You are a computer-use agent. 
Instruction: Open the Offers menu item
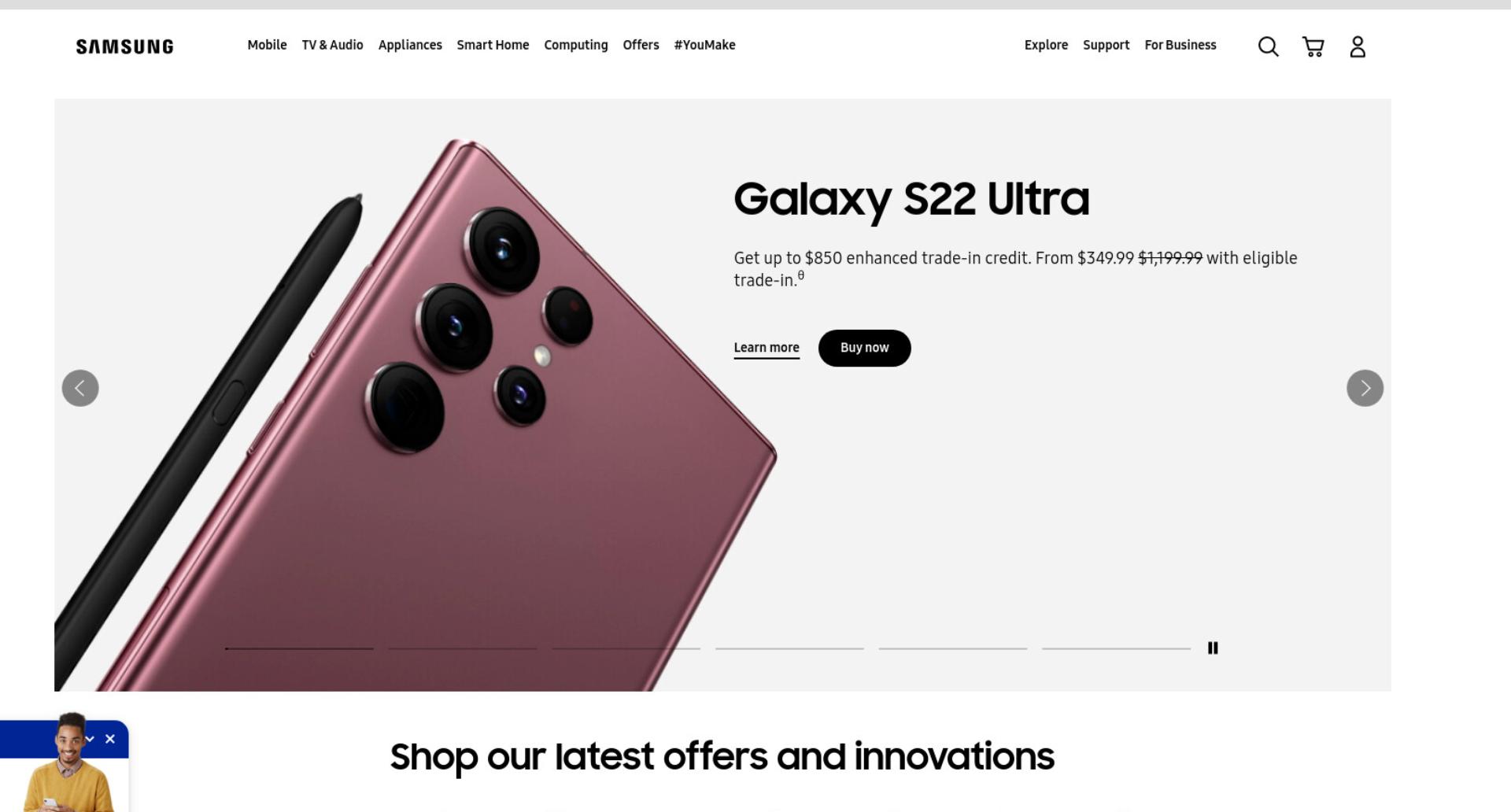click(x=641, y=45)
